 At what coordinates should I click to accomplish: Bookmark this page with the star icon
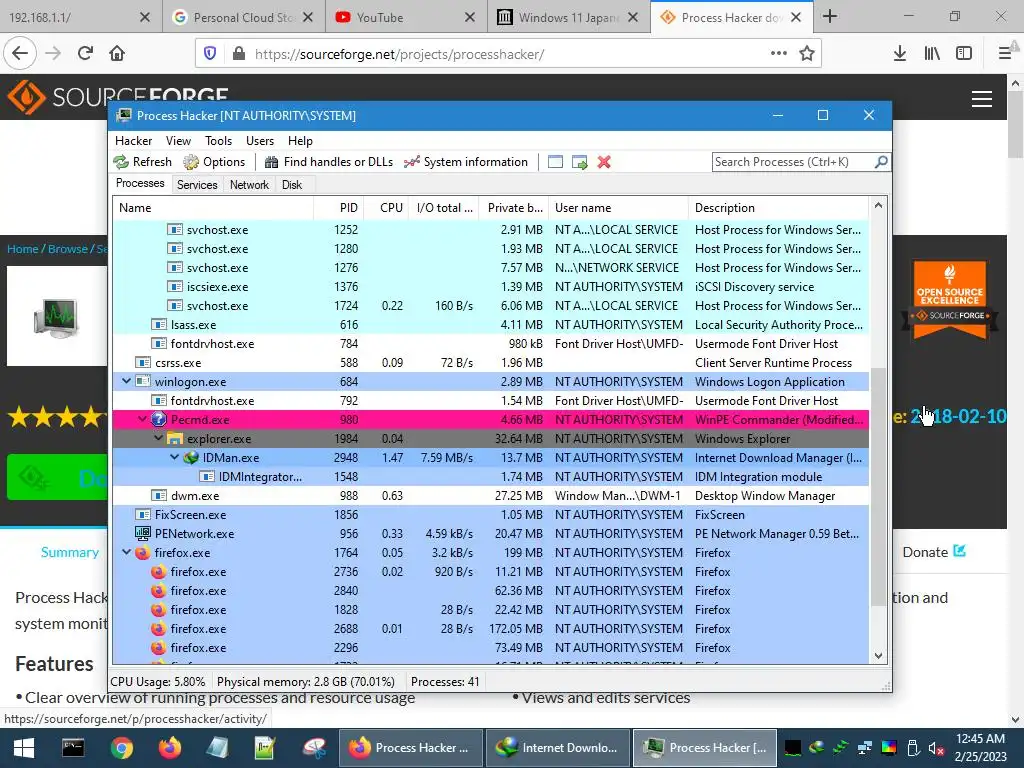coord(807,54)
